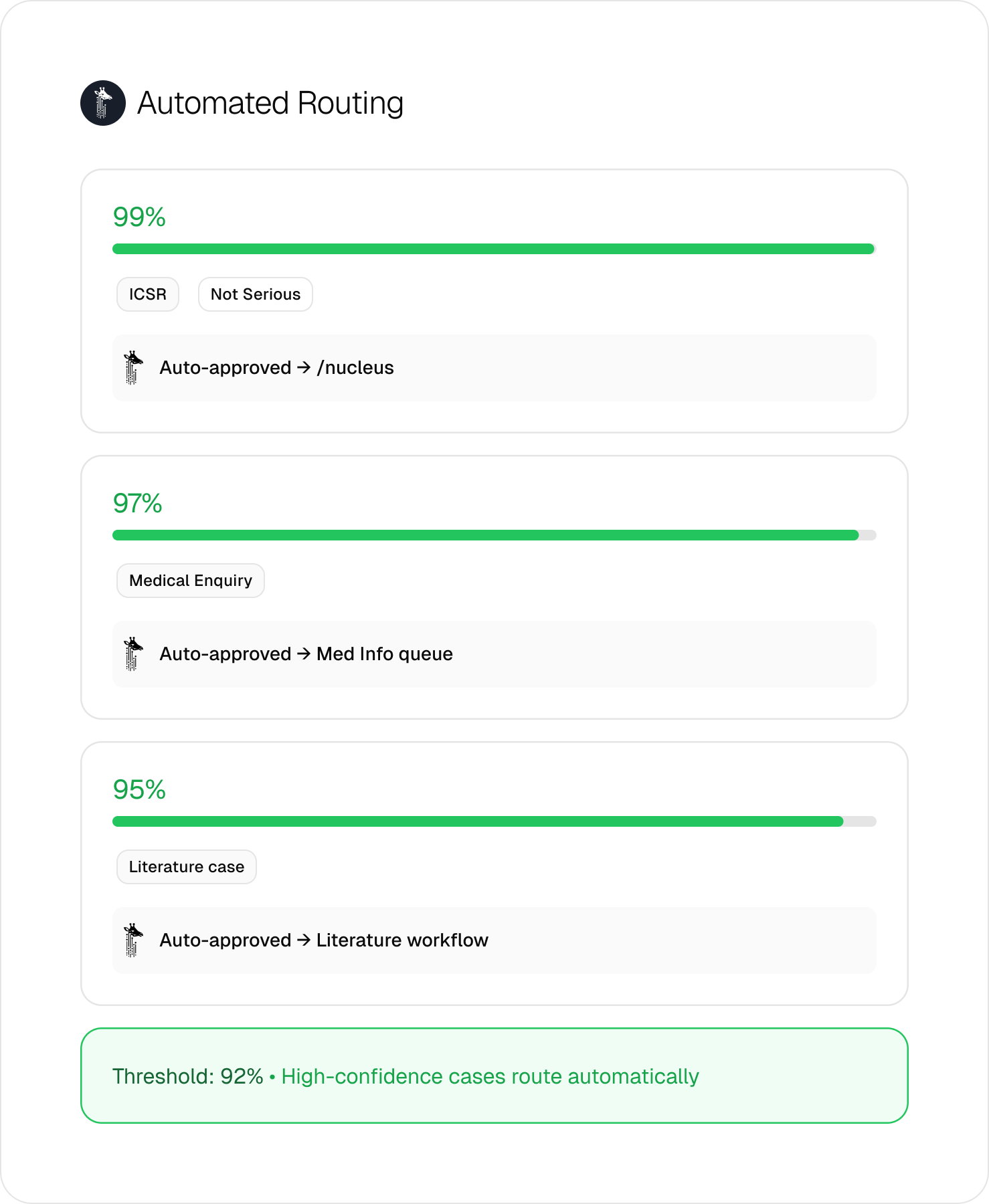Open the Auto-approved → /nucleus row
This screenshot has height=1204, width=989.
coord(494,368)
